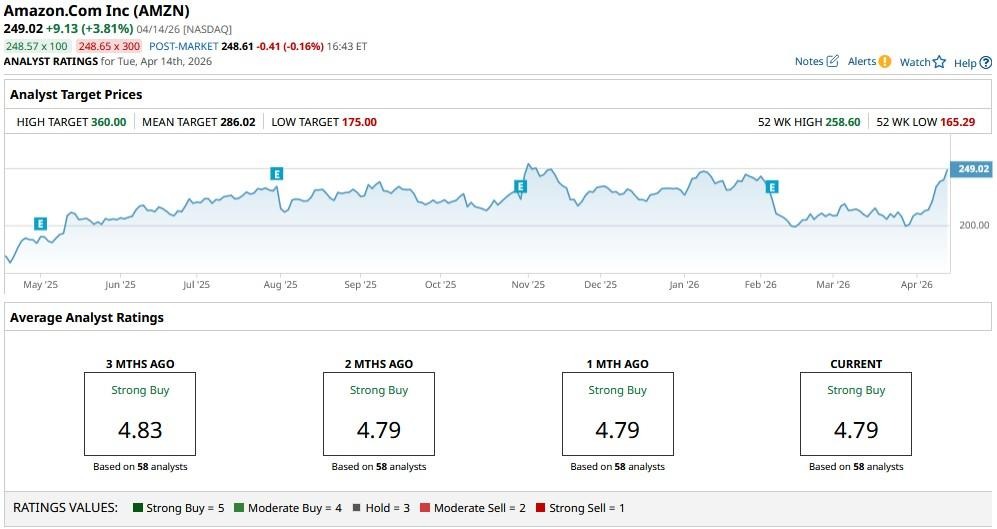
Task: Click the +9.13 (+3.81%) price change
Action: click(x=90, y=29)
